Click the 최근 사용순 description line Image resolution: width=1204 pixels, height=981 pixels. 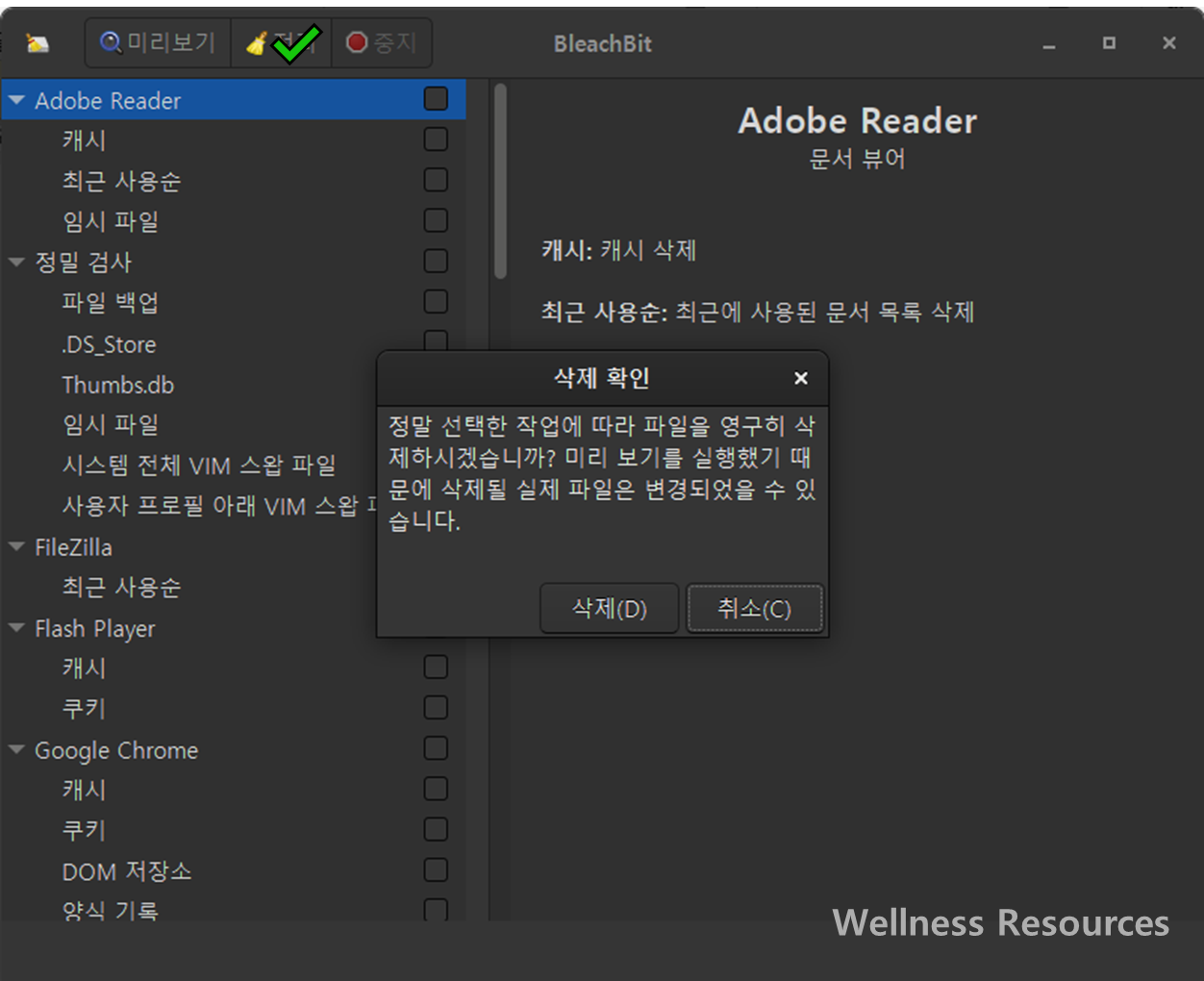(x=758, y=312)
